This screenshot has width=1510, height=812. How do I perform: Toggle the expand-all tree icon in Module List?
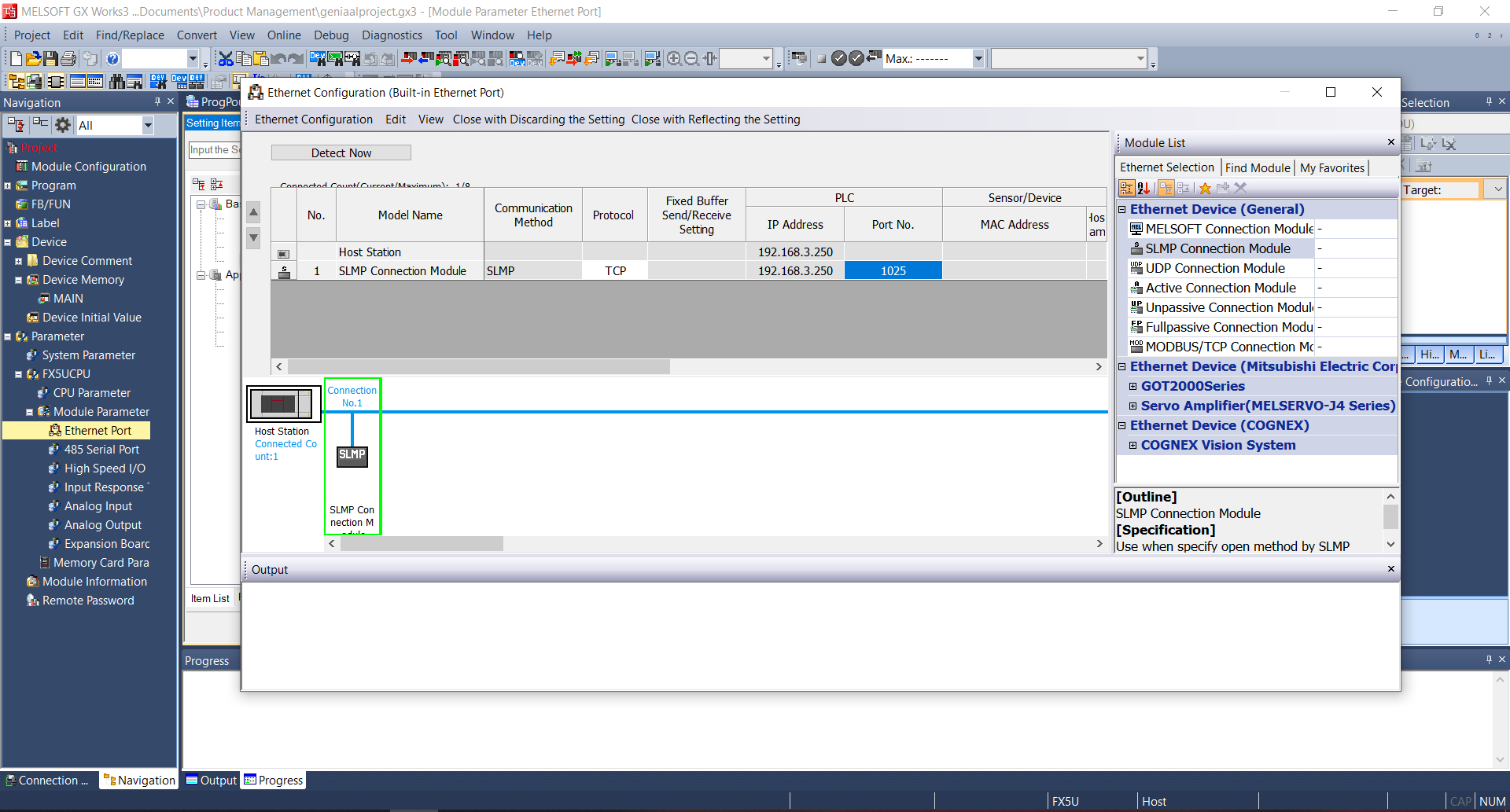[1166, 188]
